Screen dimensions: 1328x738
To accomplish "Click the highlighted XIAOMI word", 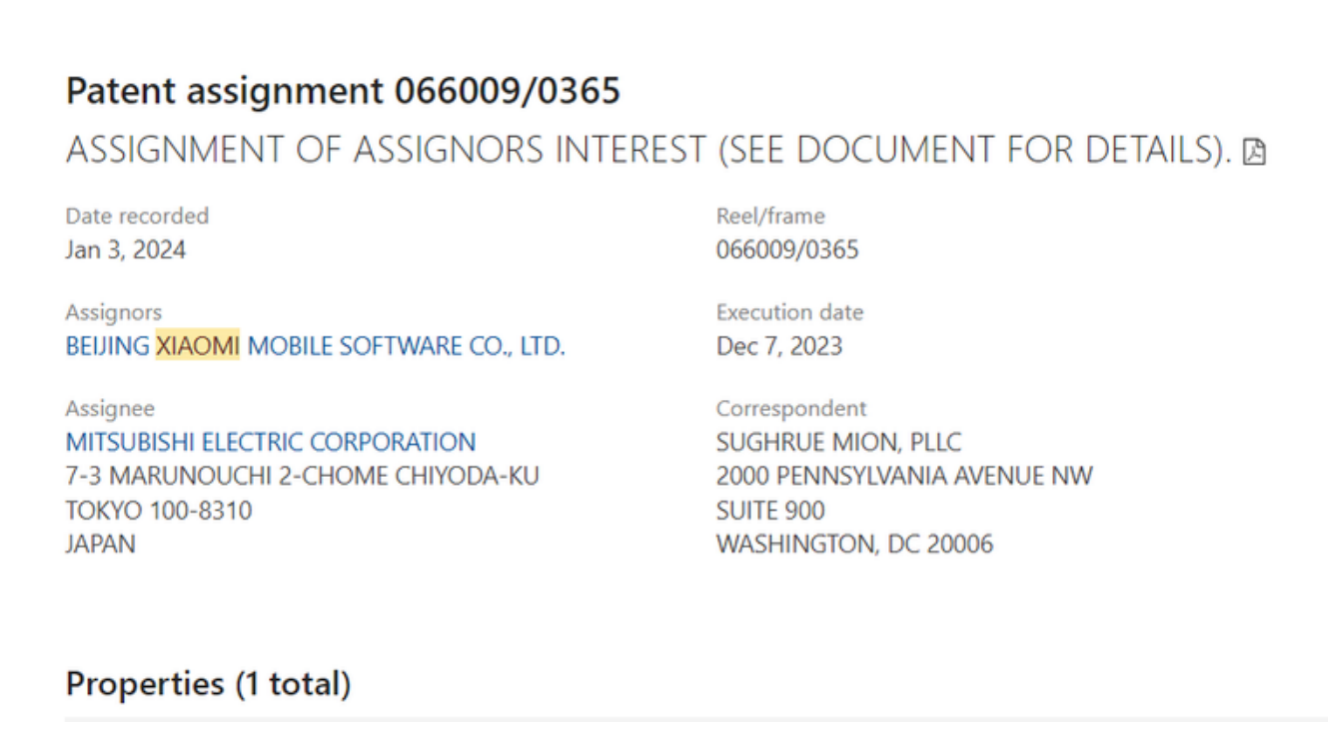I will pyautogui.click(x=197, y=346).
